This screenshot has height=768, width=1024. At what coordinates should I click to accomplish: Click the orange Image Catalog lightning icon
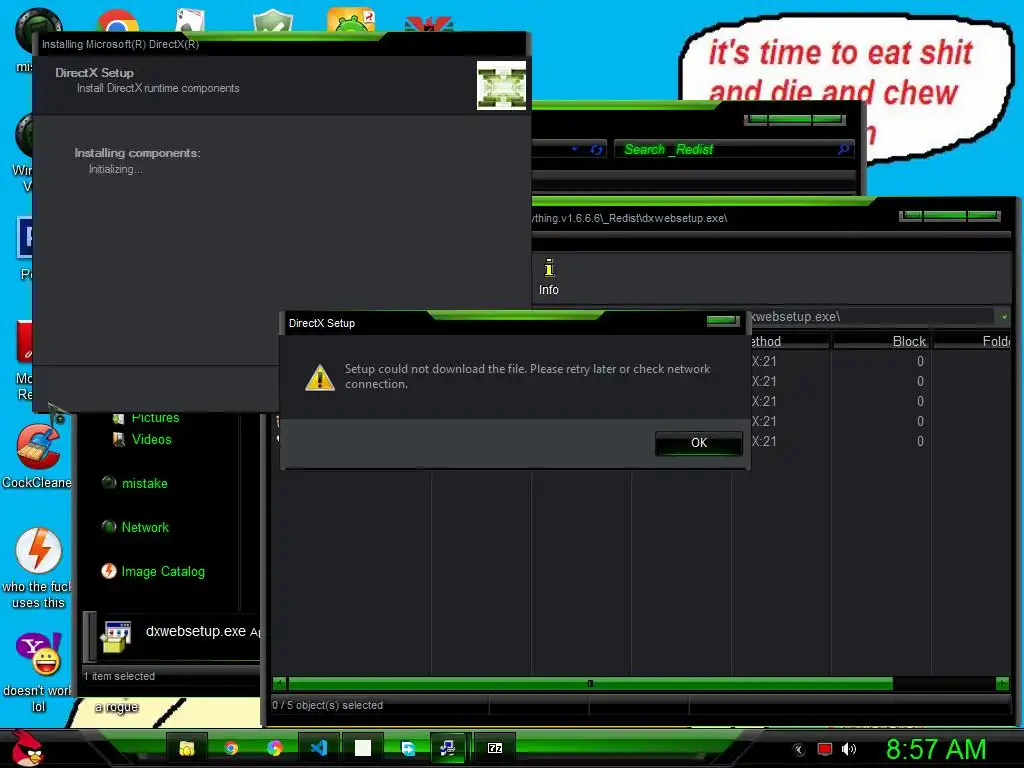pyautogui.click(x=109, y=571)
